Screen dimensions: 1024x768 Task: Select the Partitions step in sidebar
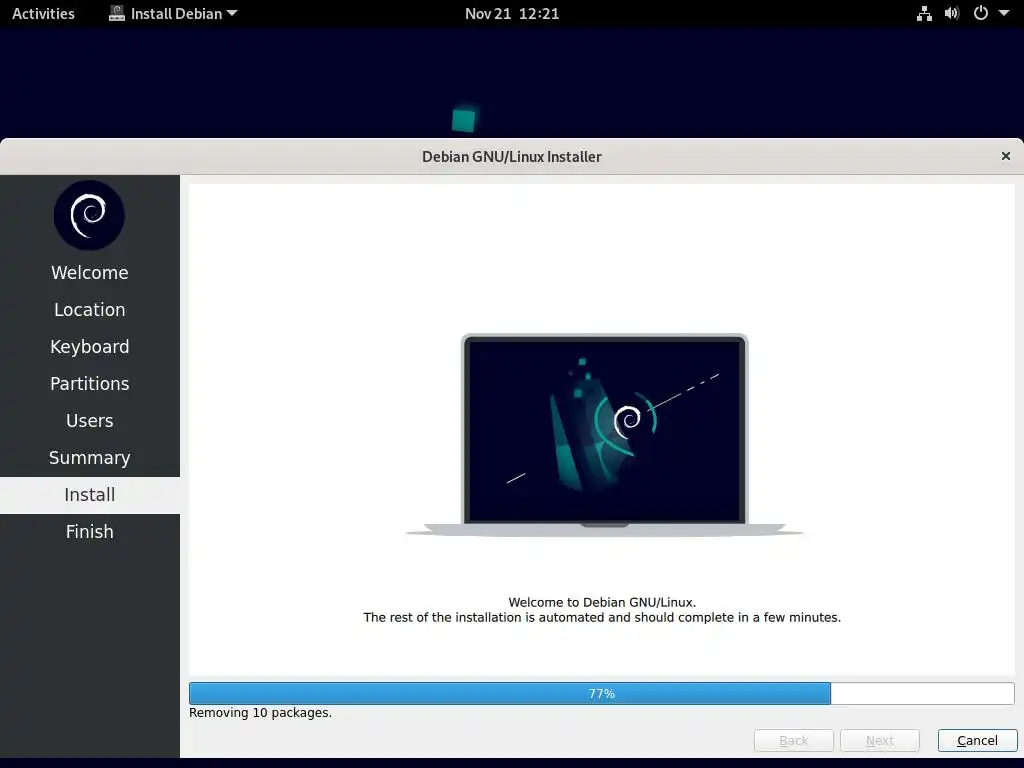point(89,384)
